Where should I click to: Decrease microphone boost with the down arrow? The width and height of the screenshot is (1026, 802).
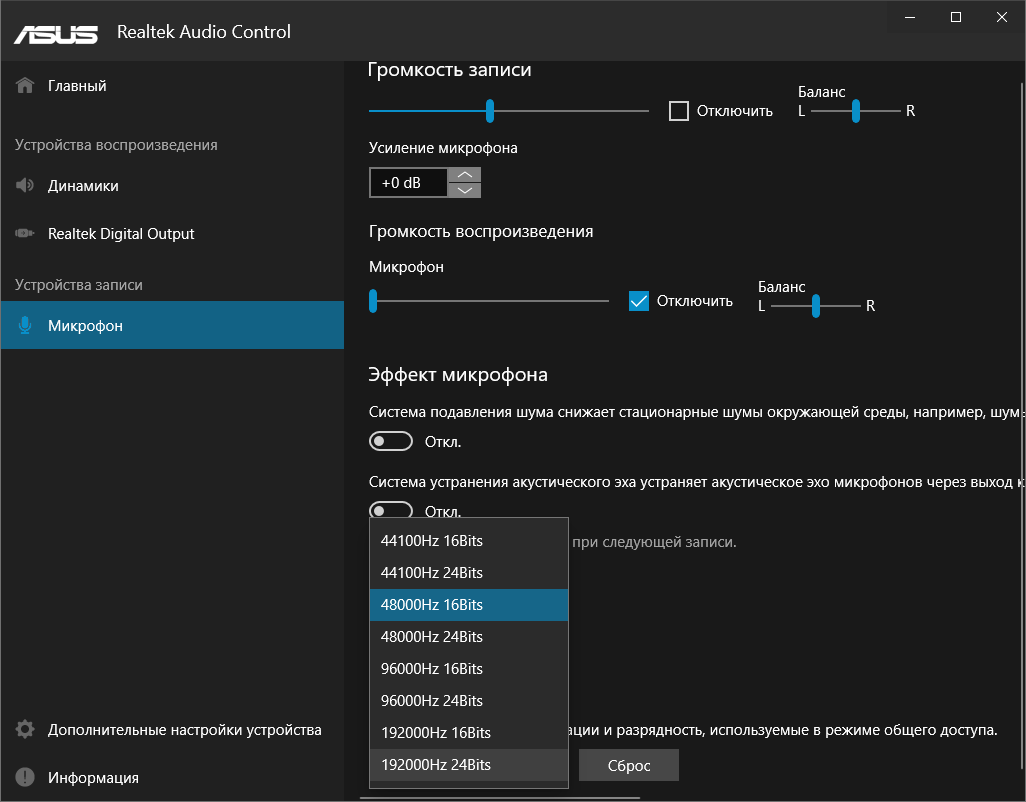465,190
